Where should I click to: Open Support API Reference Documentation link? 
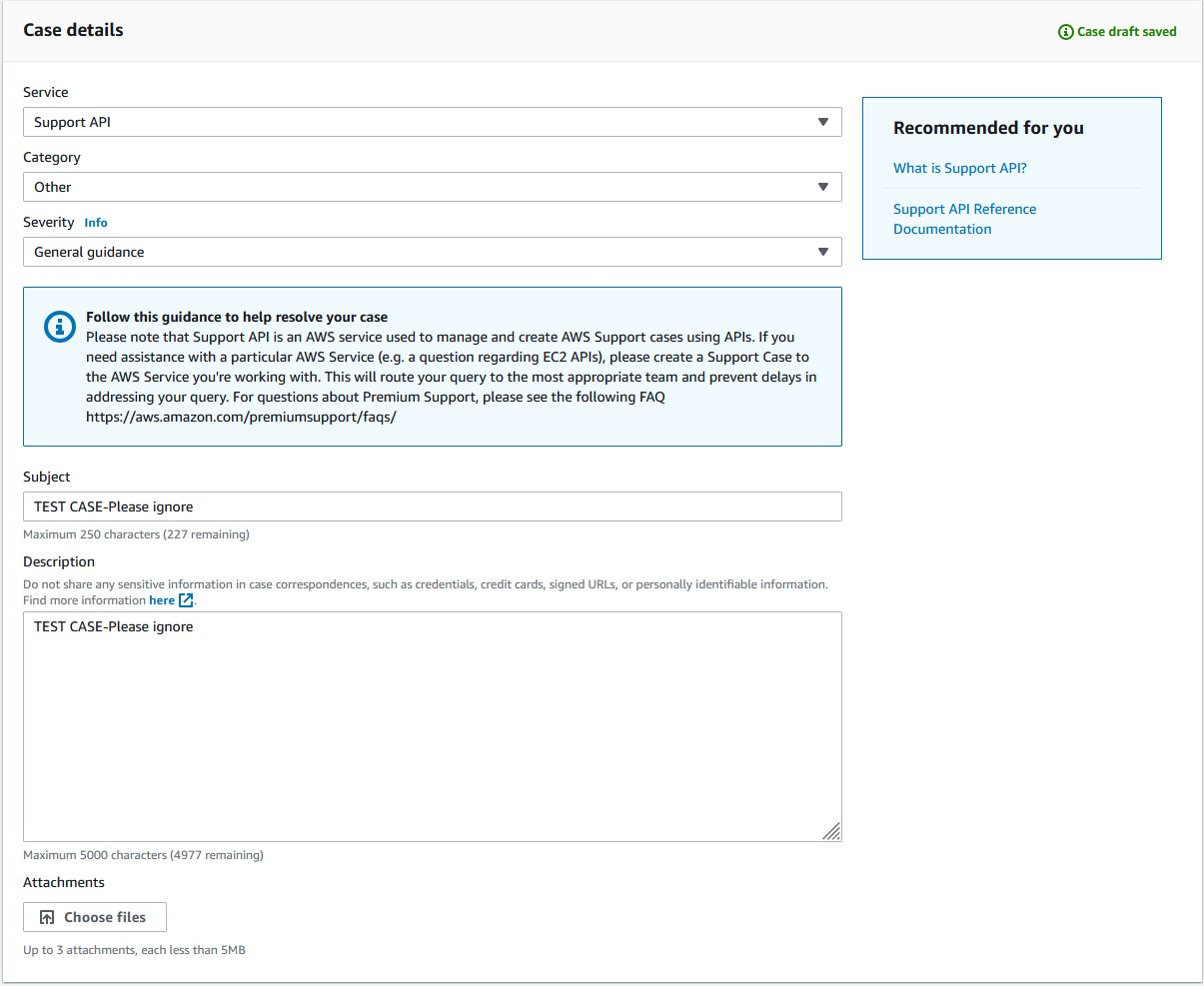964,219
